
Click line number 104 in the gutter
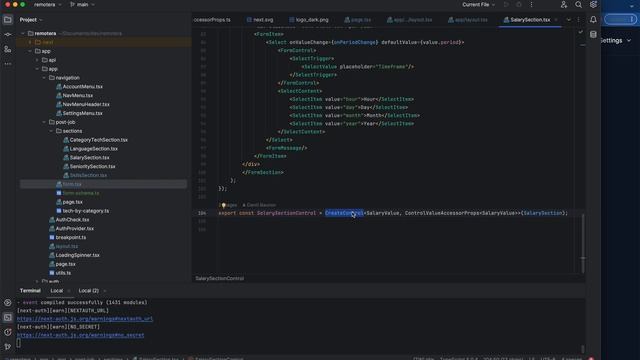coord(202,213)
